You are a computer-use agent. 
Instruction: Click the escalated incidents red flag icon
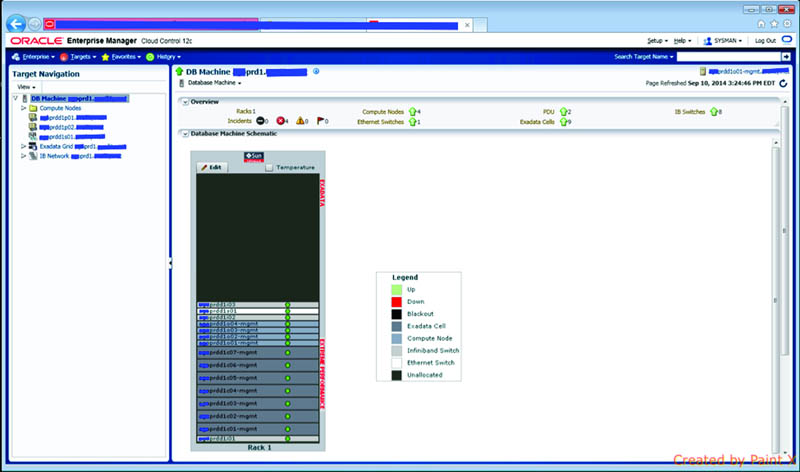(x=320, y=121)
